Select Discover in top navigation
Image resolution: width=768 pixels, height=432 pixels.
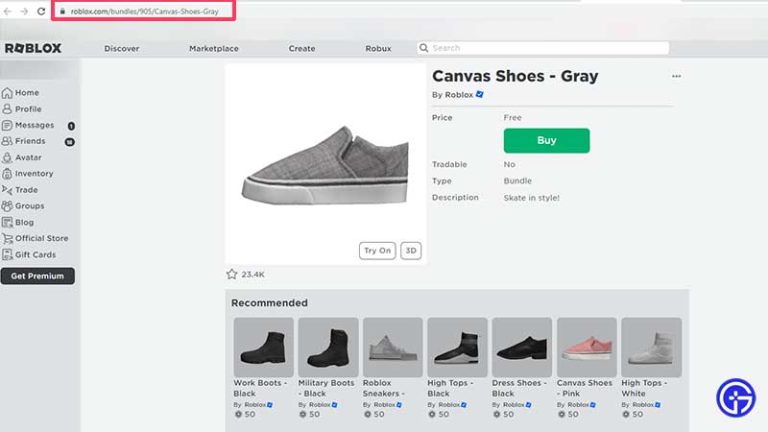(122, 48)
